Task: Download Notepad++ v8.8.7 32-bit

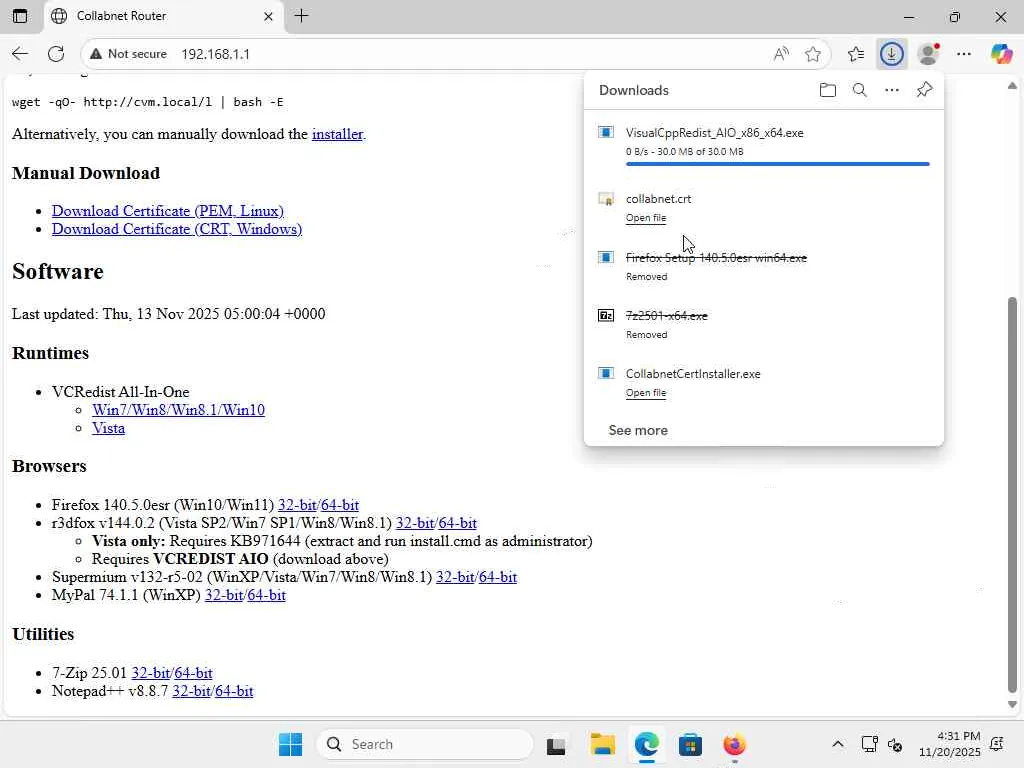Action: pyautogui.click(x=191, y=691)
